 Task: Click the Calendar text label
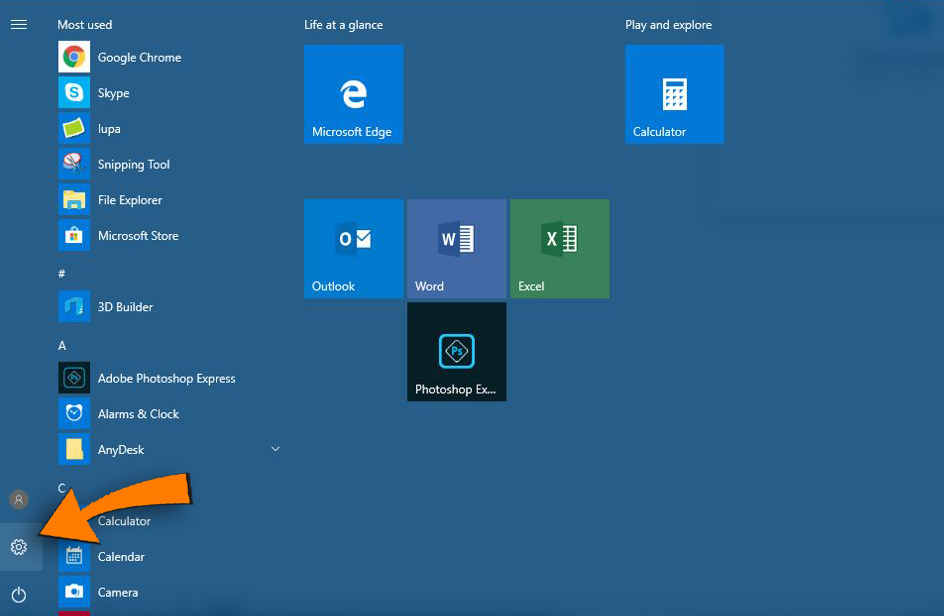click(x=121, y=557)
